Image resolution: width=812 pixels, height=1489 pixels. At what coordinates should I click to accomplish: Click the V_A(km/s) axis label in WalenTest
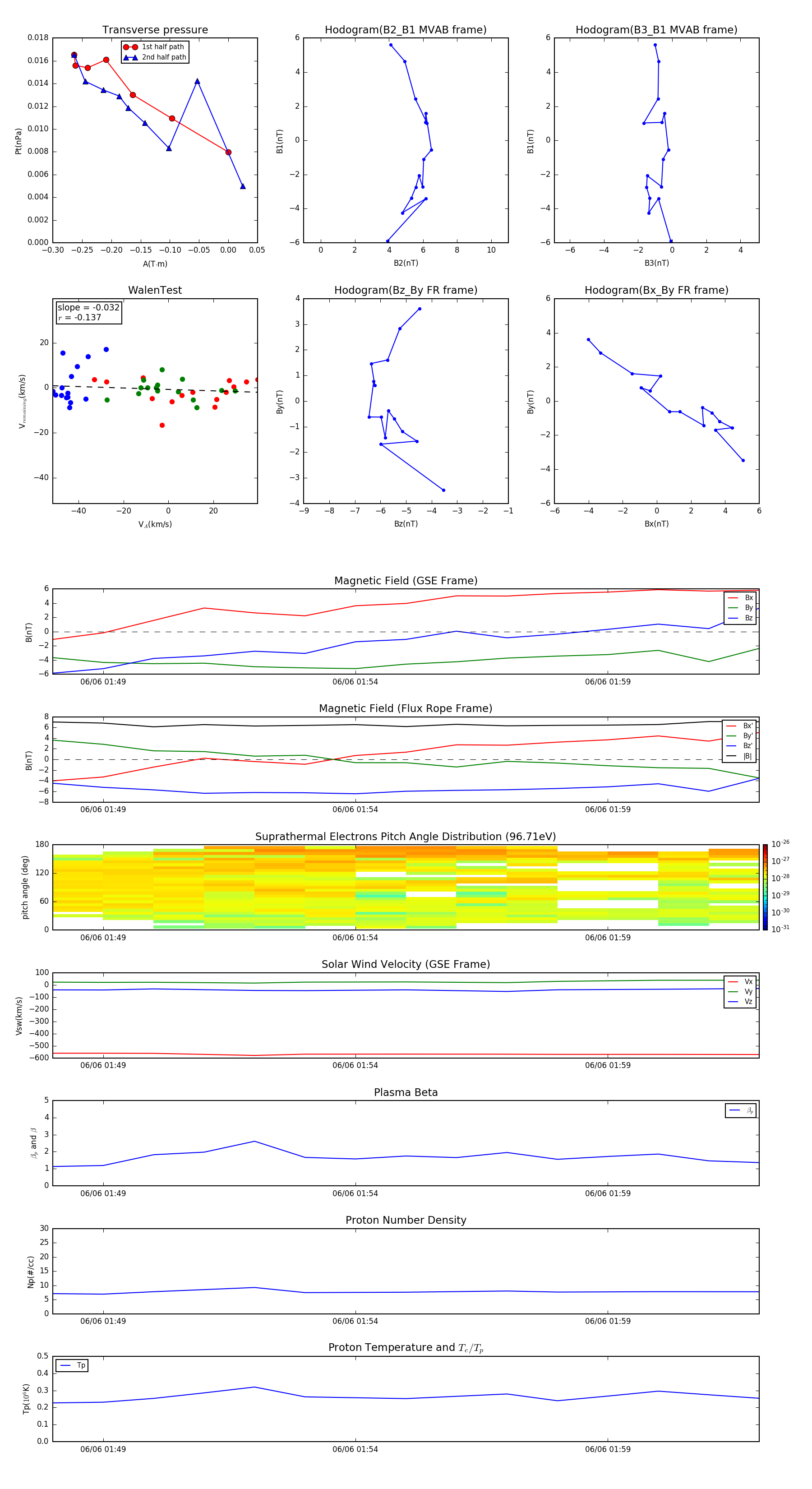click(155, 524)
